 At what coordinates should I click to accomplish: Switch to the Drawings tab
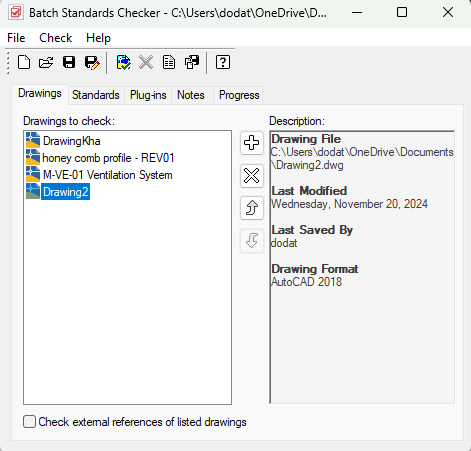coord(40,94)
